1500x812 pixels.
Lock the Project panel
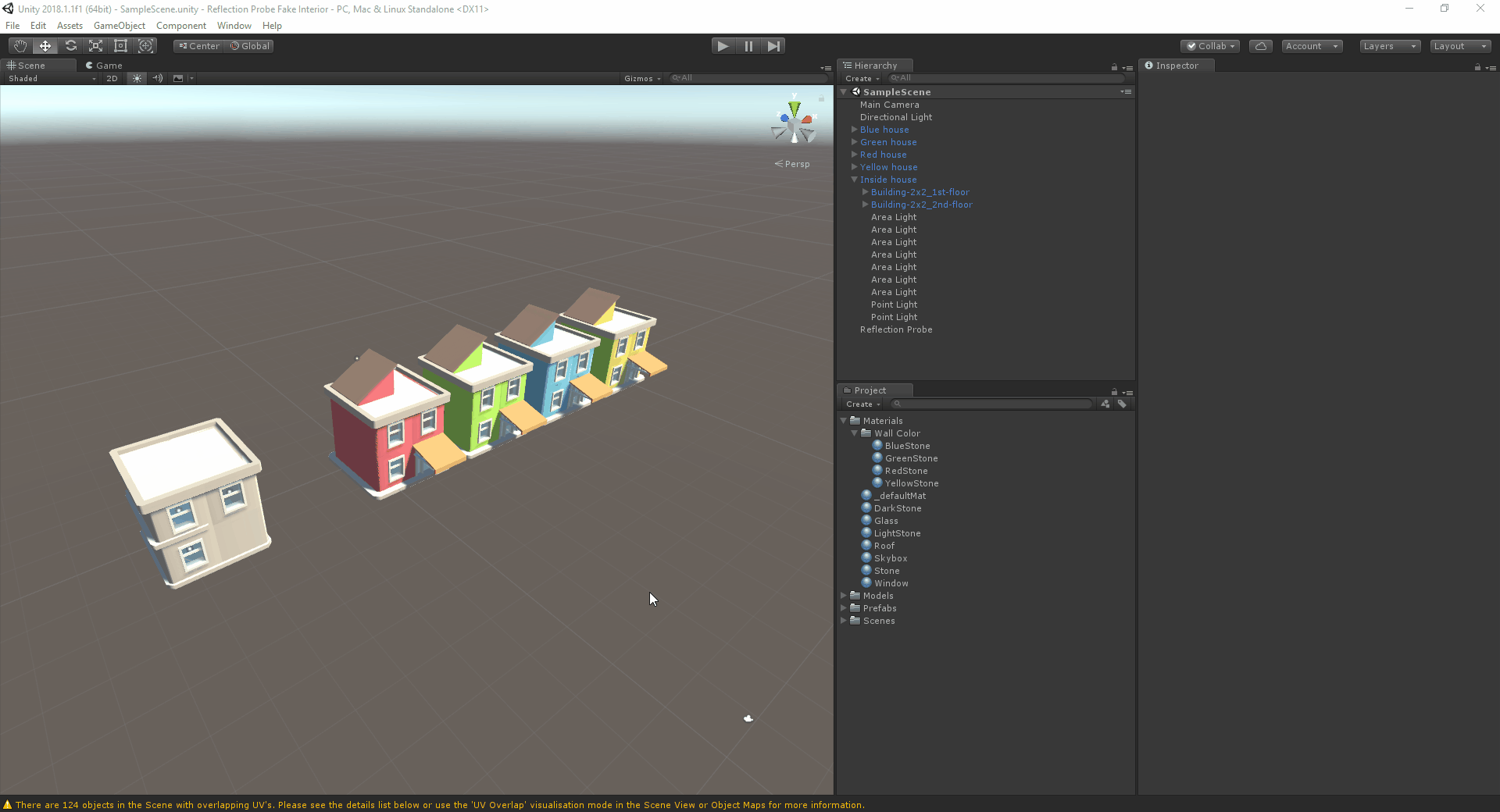pyautogui.click(x=1114, y=392)
